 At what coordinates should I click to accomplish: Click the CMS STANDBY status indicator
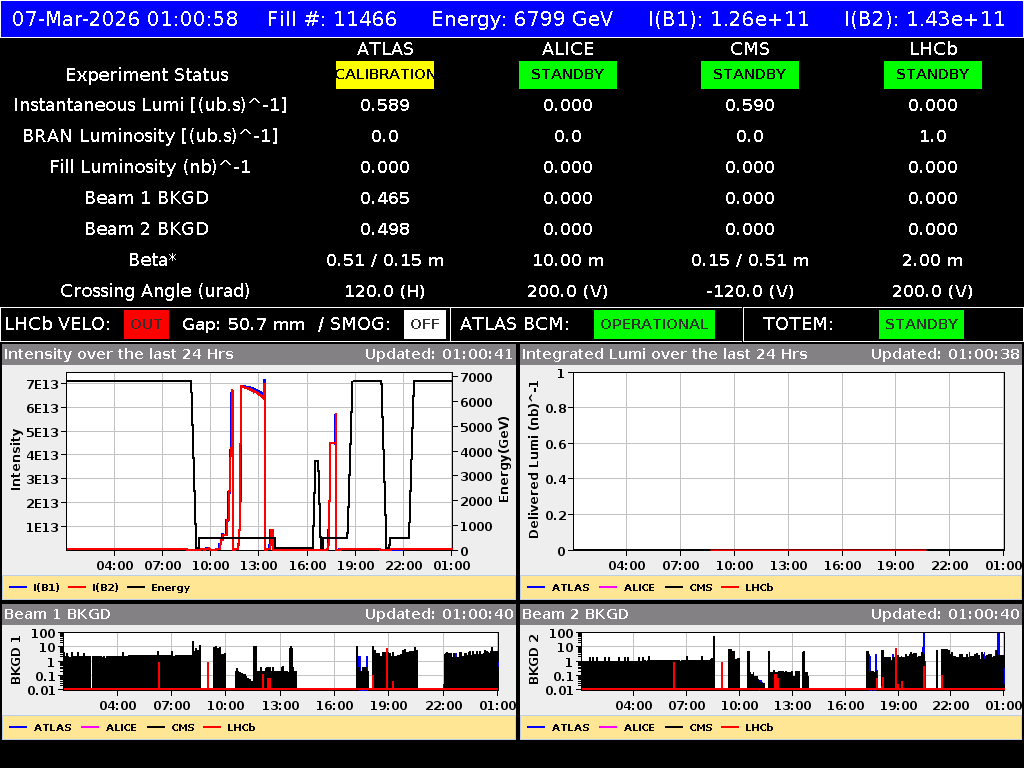[749, 74]
